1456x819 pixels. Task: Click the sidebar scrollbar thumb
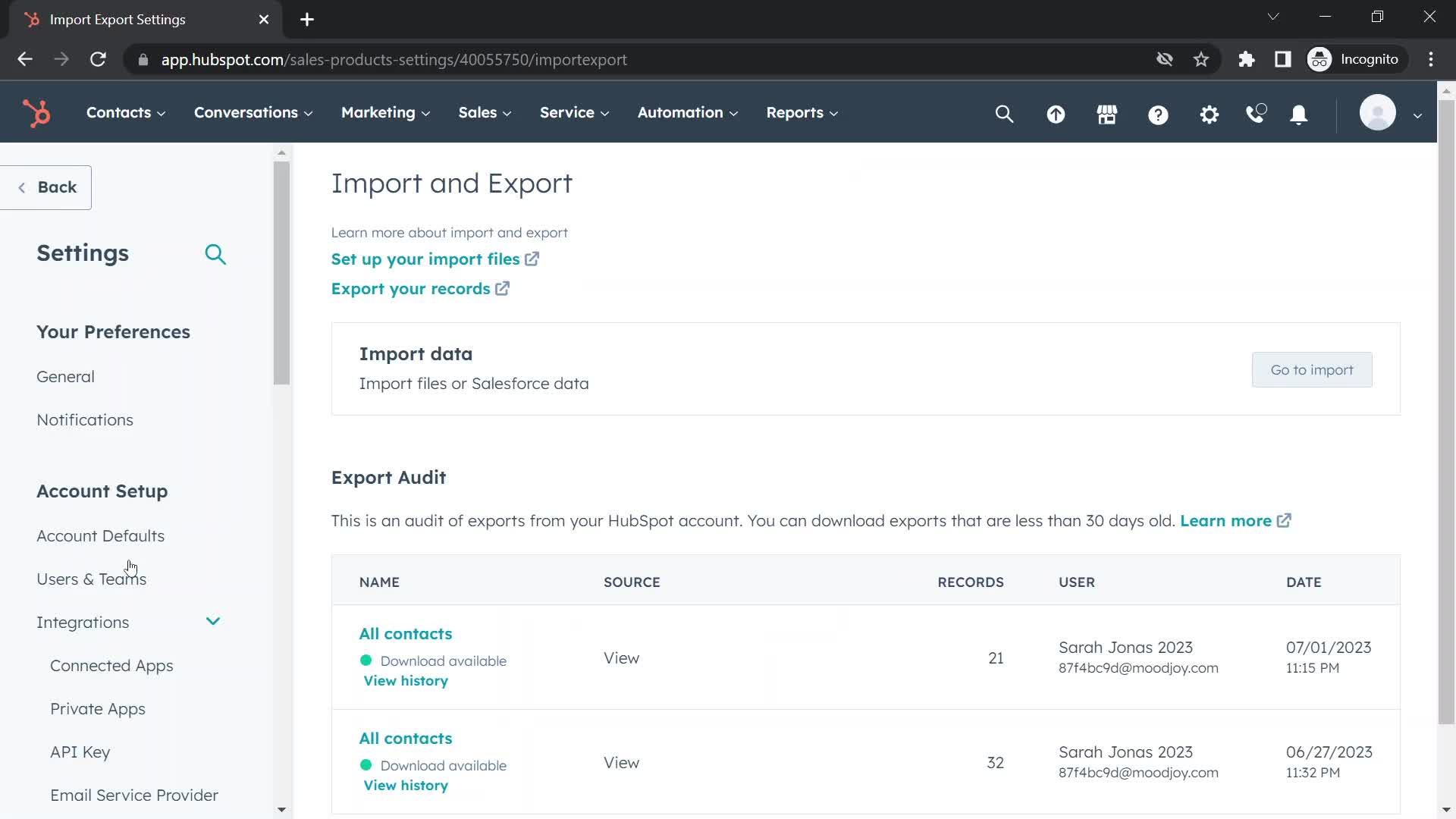(281, 273)
